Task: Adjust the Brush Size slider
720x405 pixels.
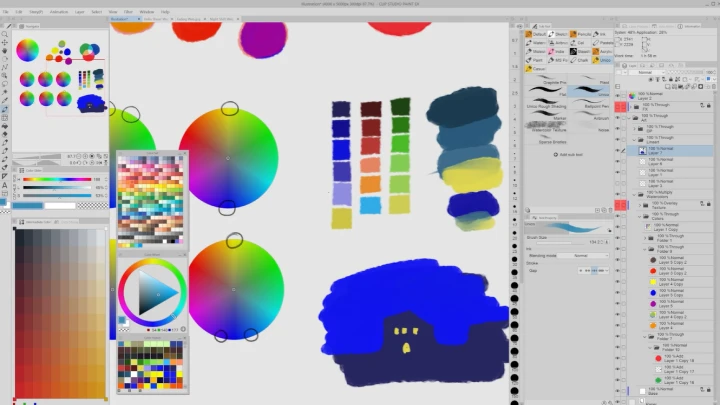Action: pyautogui.click(x=561, y=242)
